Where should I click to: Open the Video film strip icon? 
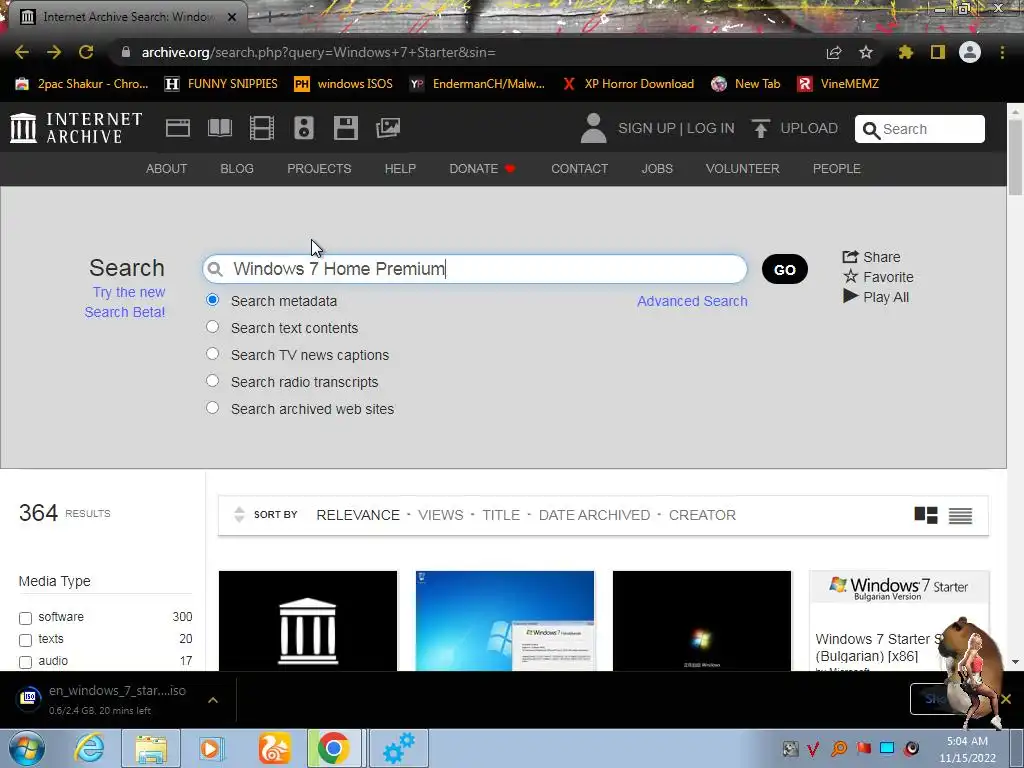coord(262,128)
